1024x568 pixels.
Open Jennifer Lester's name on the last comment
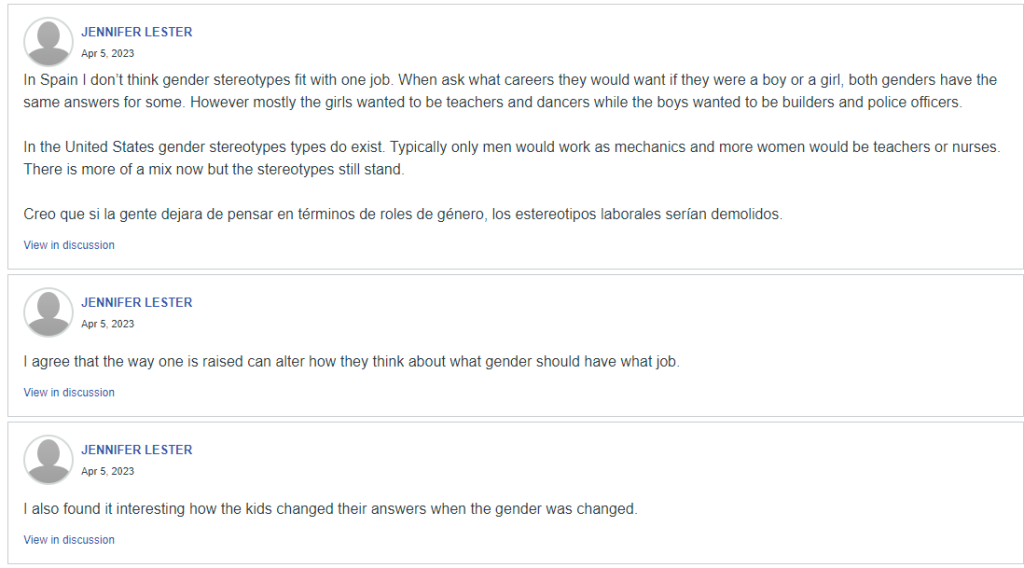[136, 450]
